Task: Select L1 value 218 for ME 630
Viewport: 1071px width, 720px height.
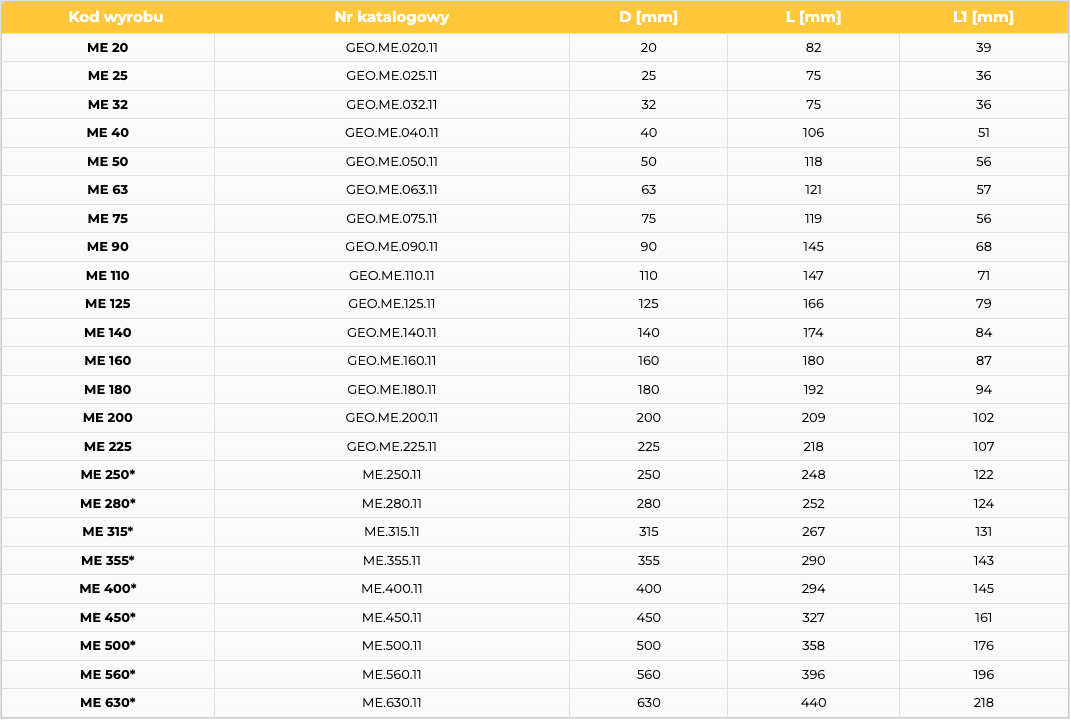Action: point(983,702)
